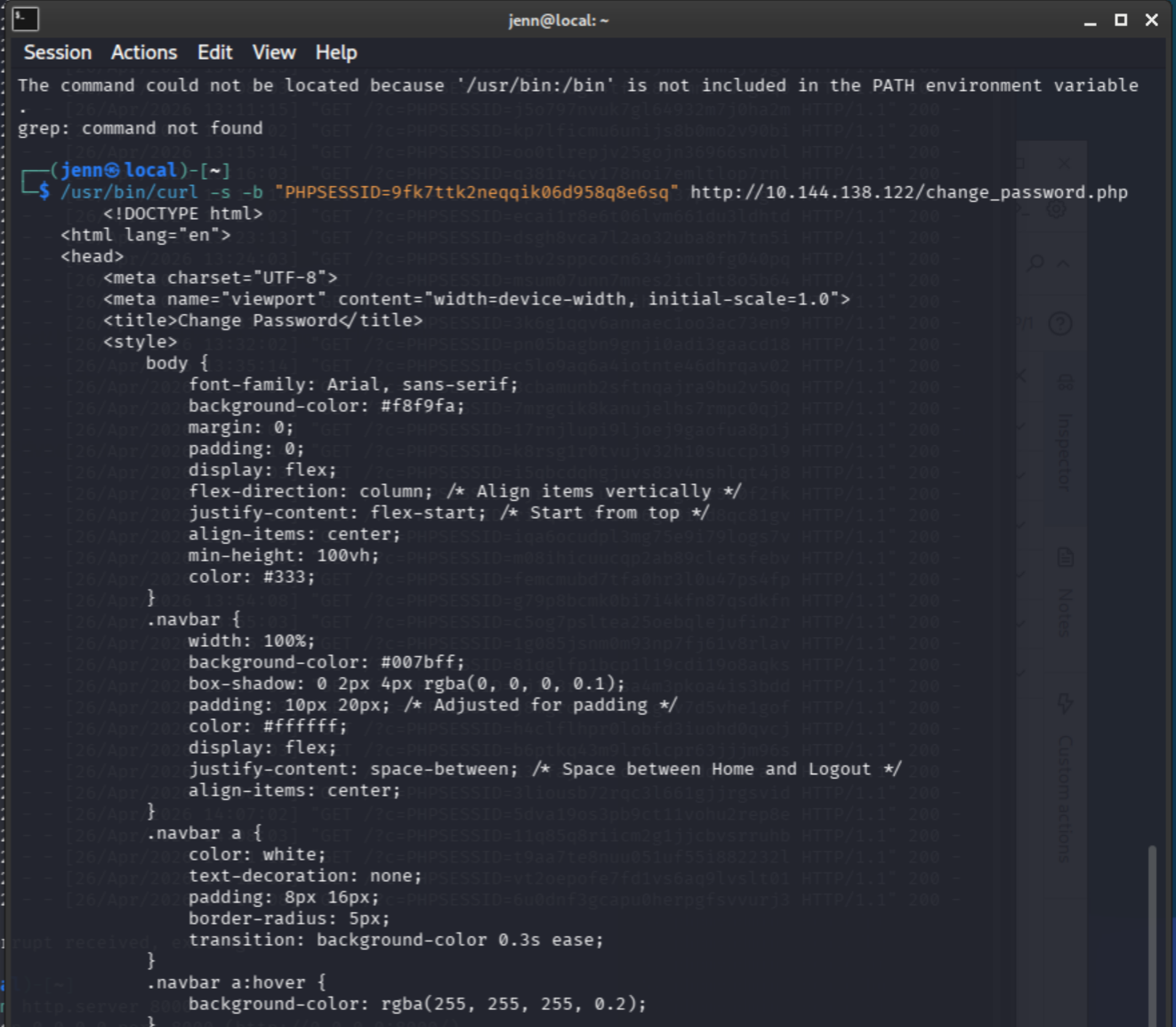The image size is (1176, 1027).
Task: Click the '<html lang="en">' line
Action: [146, 235]
